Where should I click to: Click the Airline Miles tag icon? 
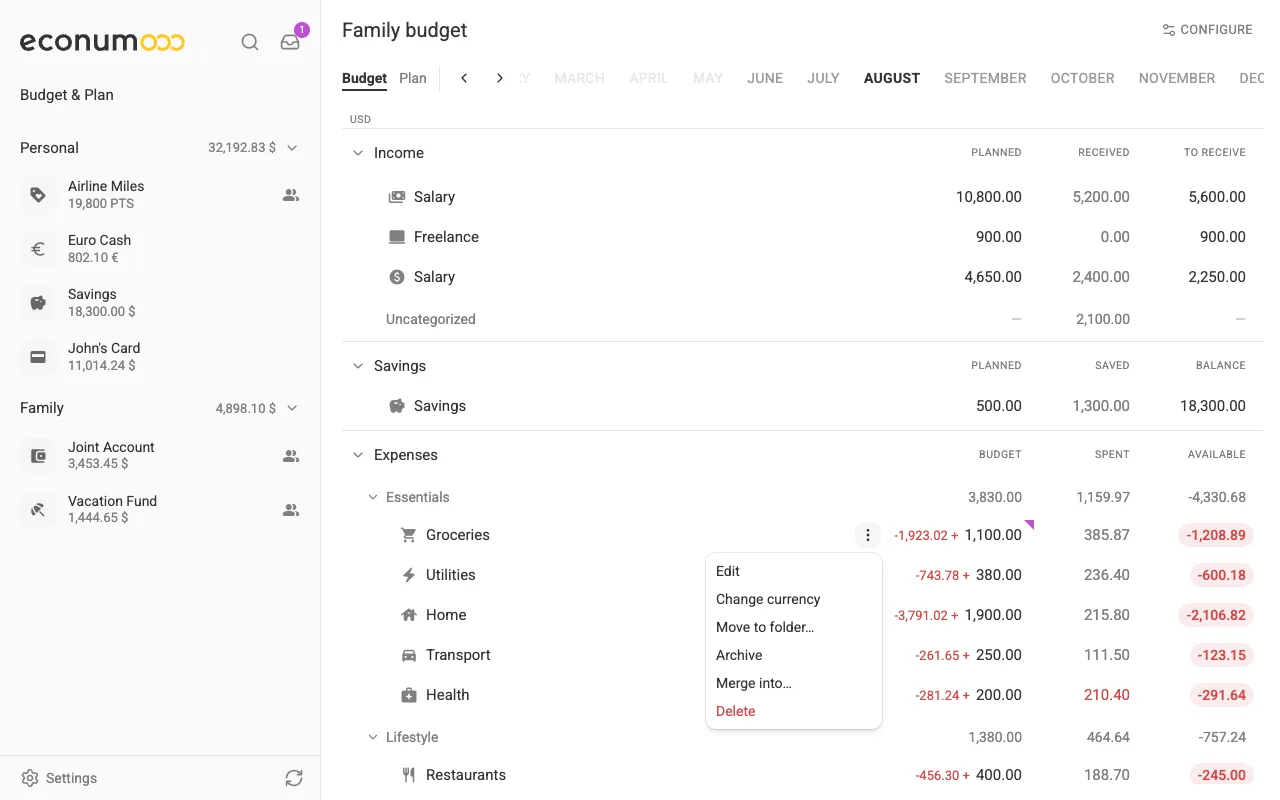point(38,195)
